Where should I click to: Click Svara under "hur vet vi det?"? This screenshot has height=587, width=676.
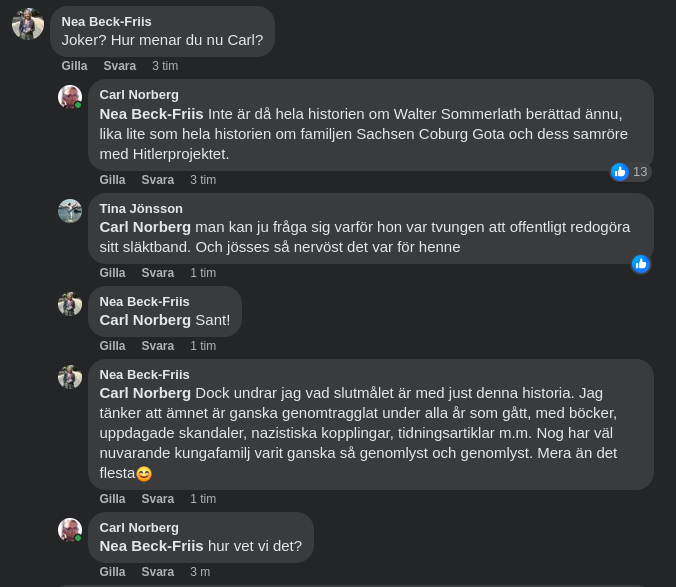157,572
